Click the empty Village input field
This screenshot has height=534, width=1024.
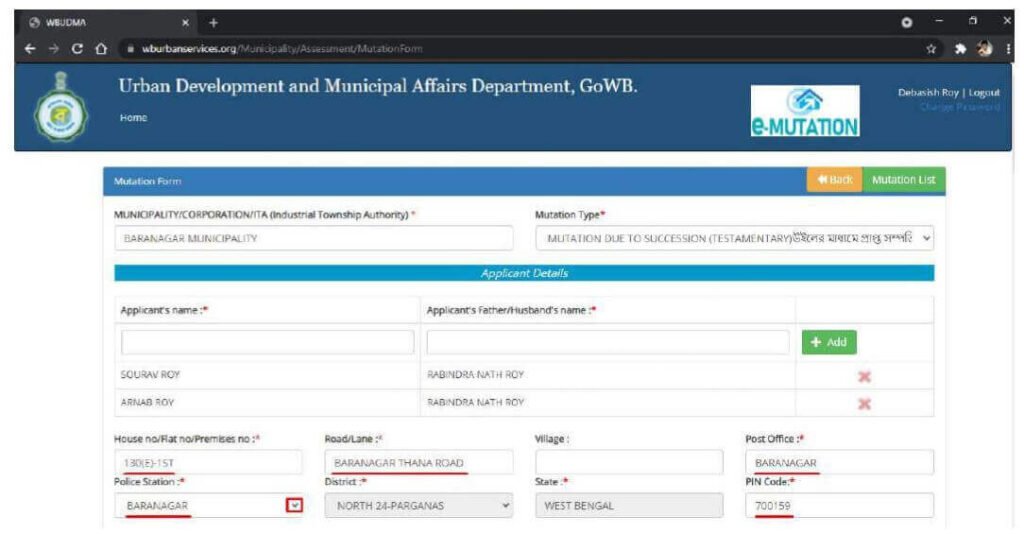[629, 462]
